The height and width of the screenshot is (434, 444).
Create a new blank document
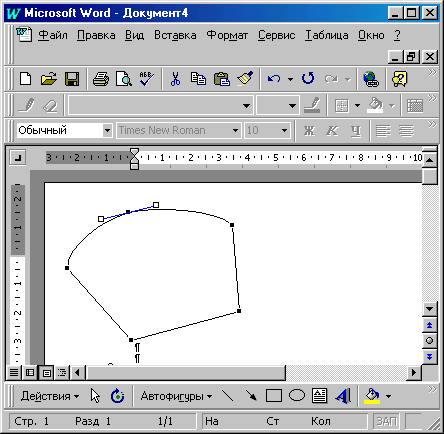click(x=26, y=79)
